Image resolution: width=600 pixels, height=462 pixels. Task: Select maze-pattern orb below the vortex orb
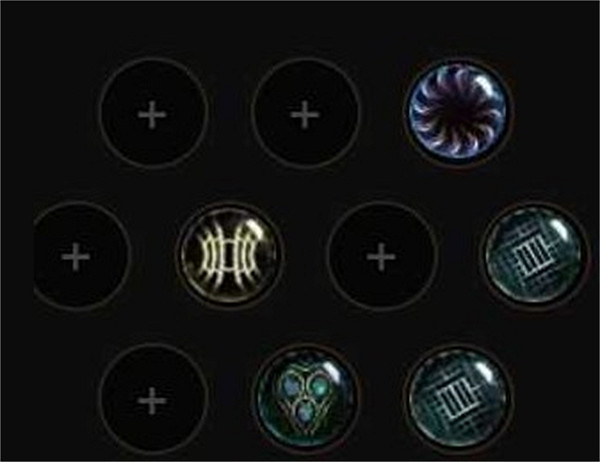pos(535,256)
